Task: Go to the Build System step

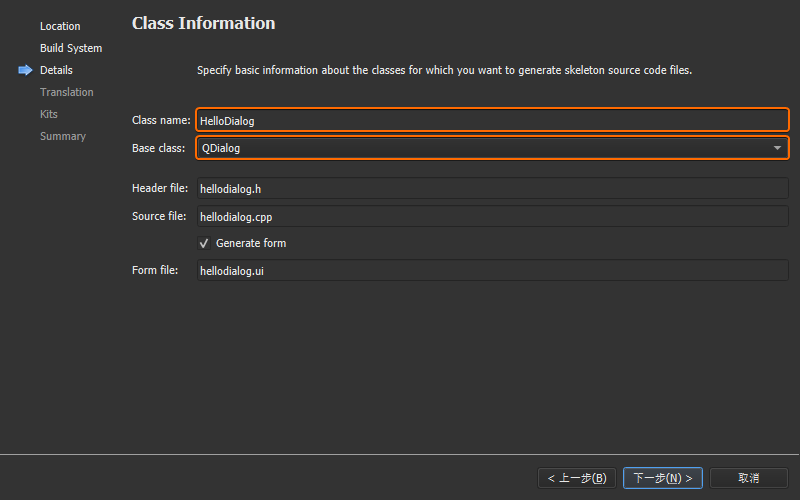Action: tap(71, 48)
